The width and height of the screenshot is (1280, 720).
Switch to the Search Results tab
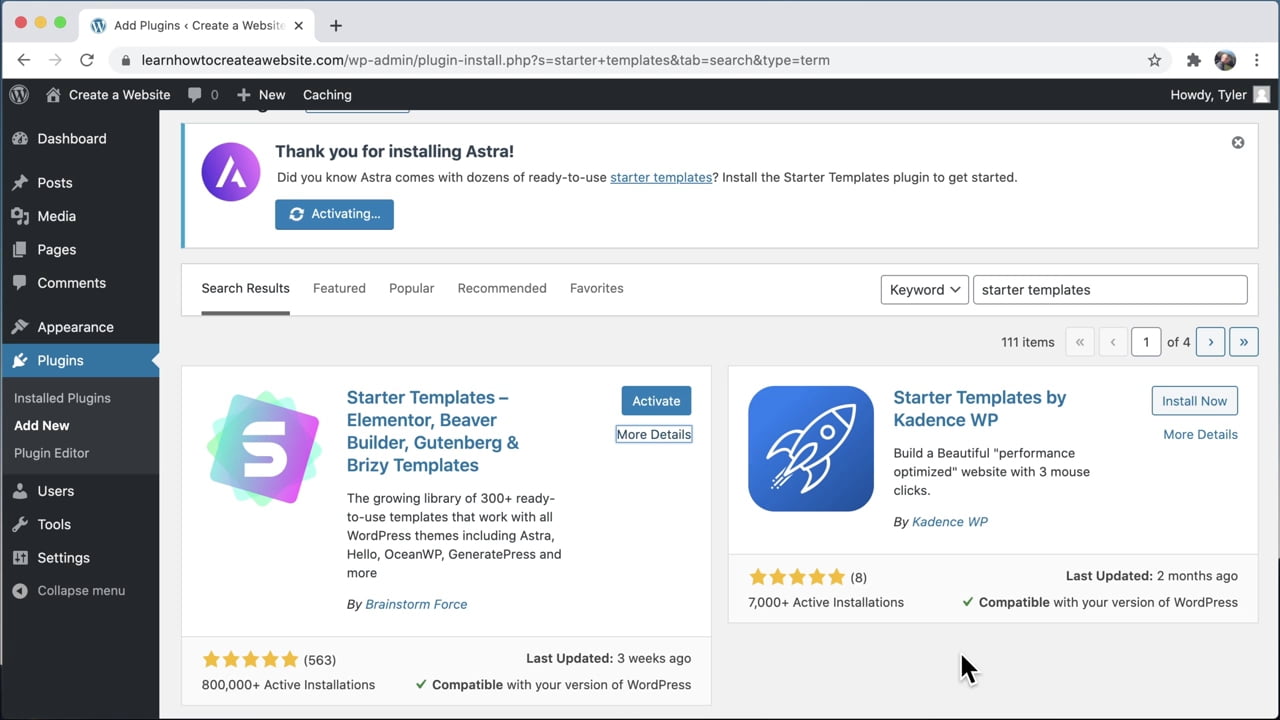coord(245,288)
